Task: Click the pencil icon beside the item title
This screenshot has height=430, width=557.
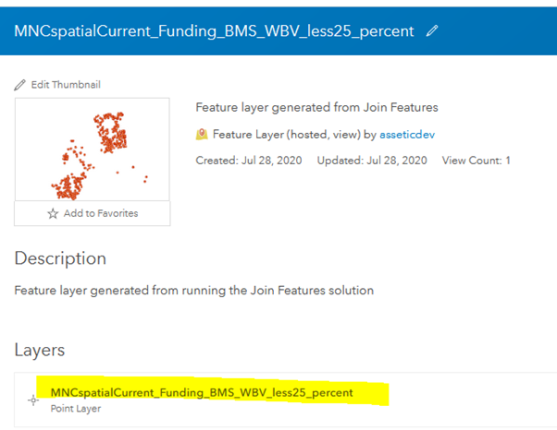Action: point(432,31)
